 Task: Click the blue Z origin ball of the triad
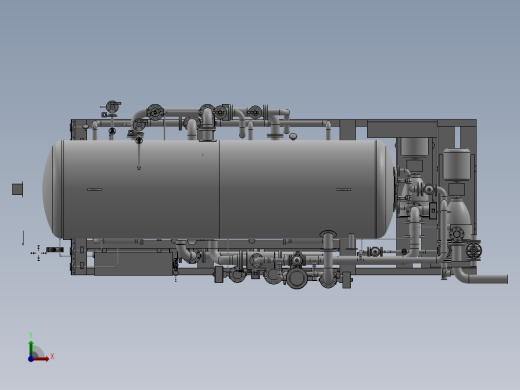(31, 359)
